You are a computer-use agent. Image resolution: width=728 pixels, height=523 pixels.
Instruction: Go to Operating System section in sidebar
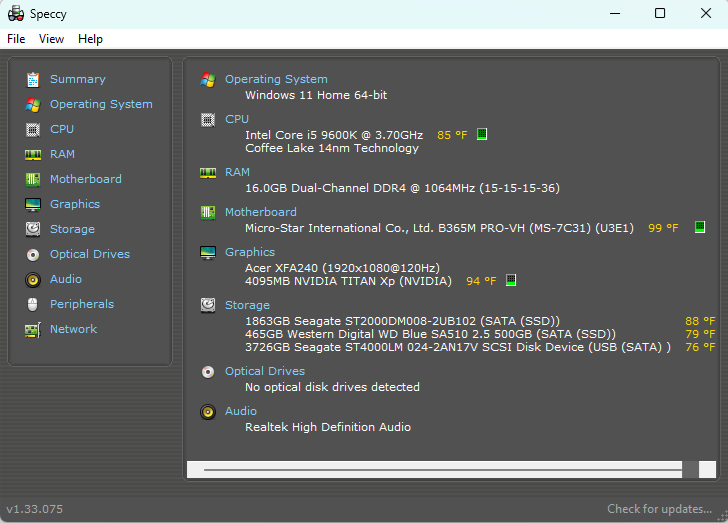pyautogui.click(x=101, y=105)
